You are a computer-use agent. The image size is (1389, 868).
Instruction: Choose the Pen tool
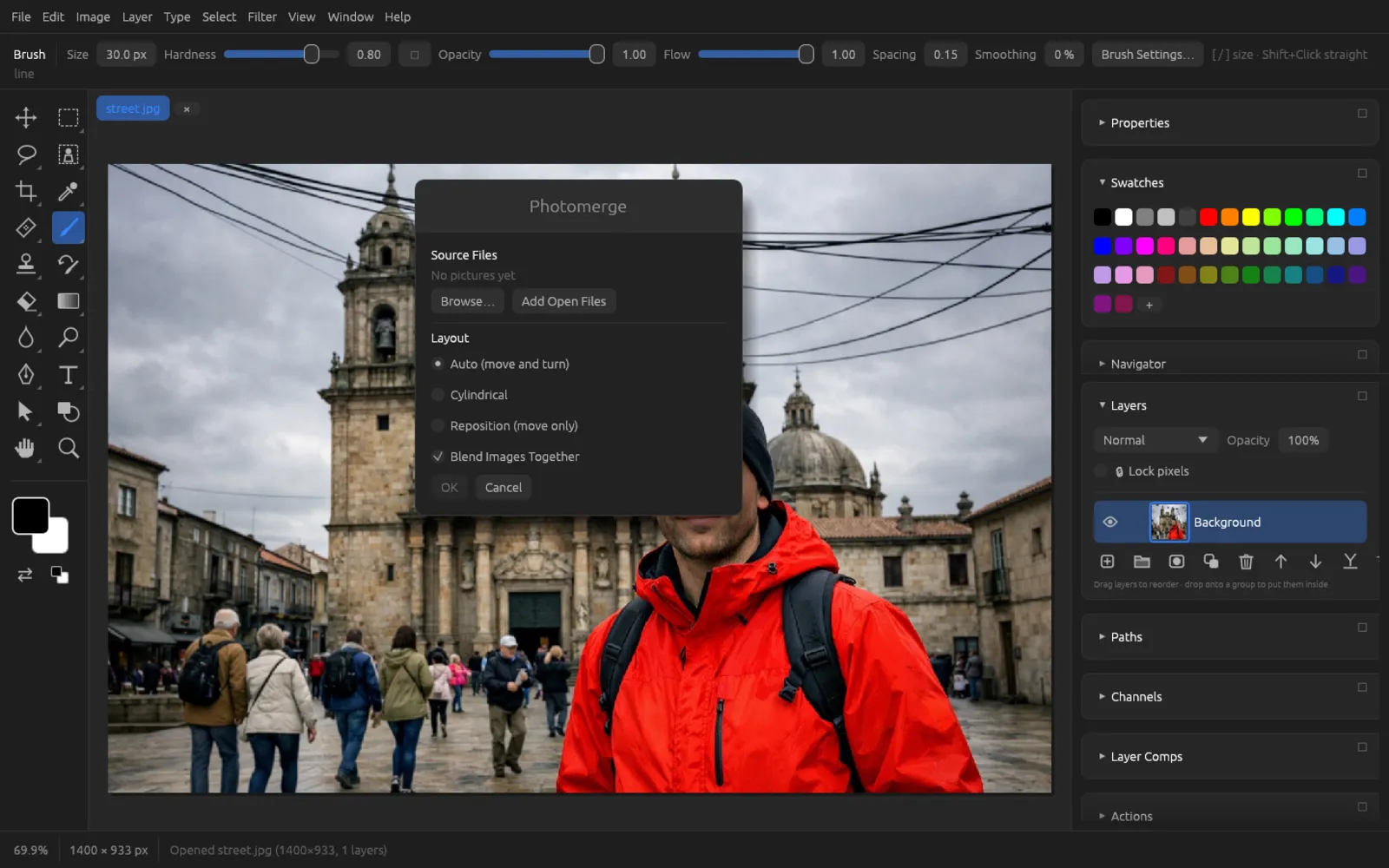tap(26, 374)
